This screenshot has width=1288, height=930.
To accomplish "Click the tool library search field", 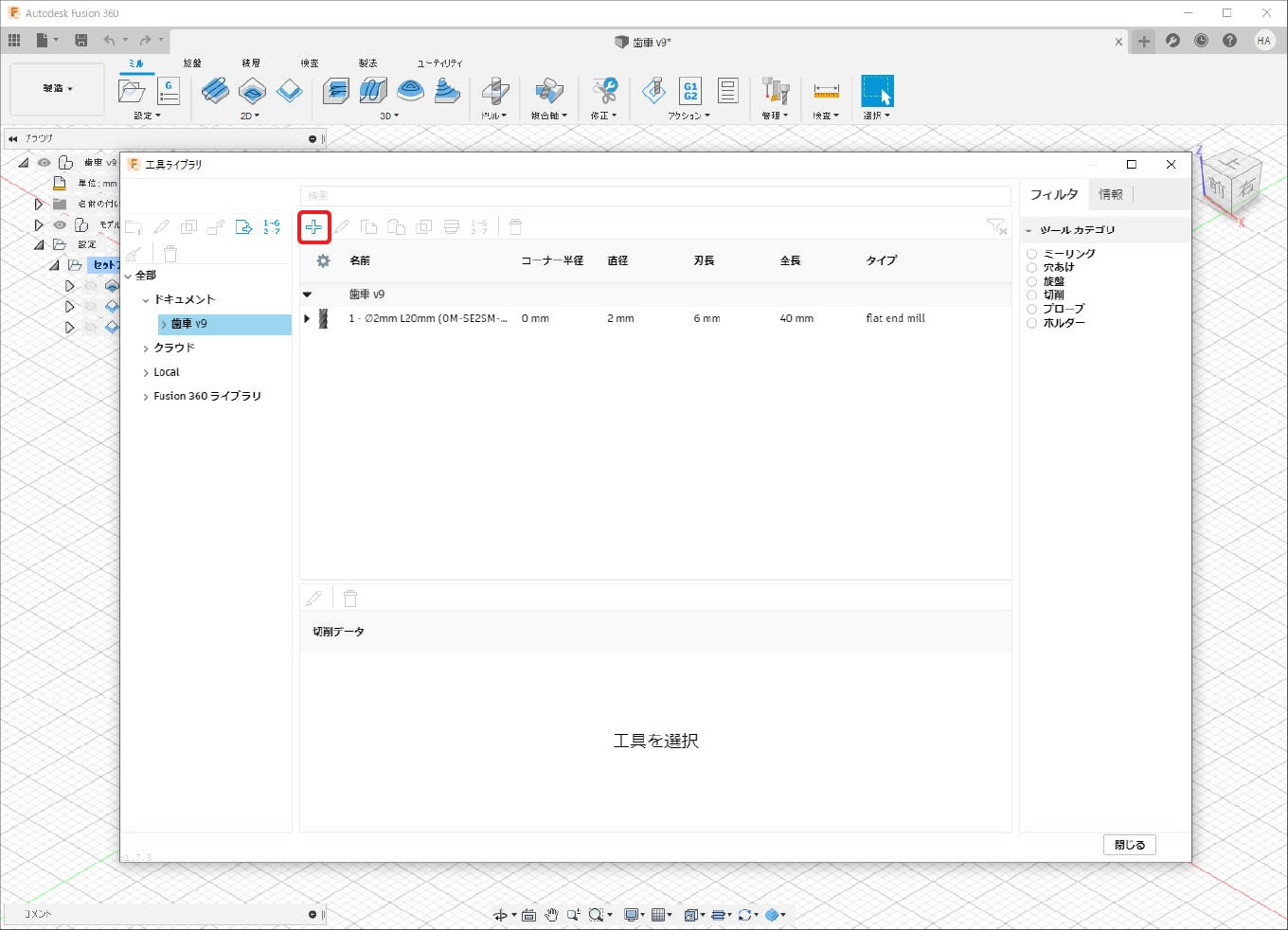I will point(655,196).
